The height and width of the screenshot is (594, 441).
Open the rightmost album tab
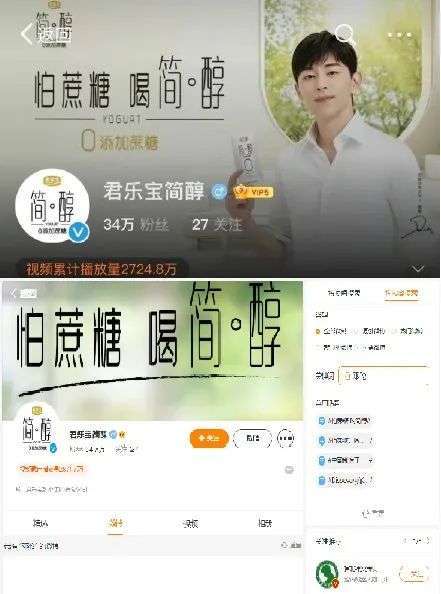point(265,524)
